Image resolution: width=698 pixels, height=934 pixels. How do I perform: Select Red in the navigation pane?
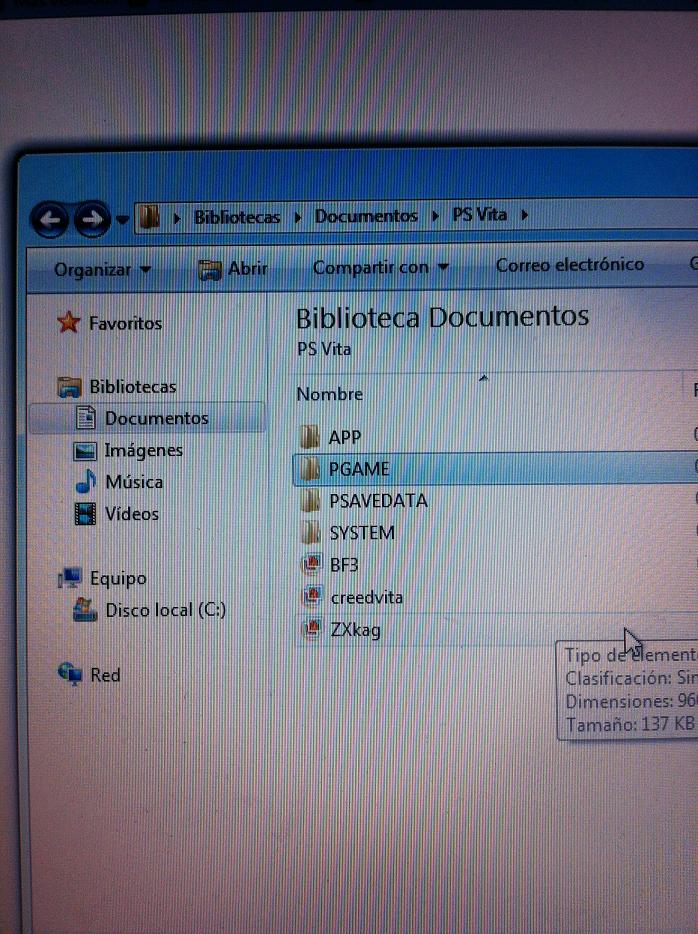click(x=105, y=675)
